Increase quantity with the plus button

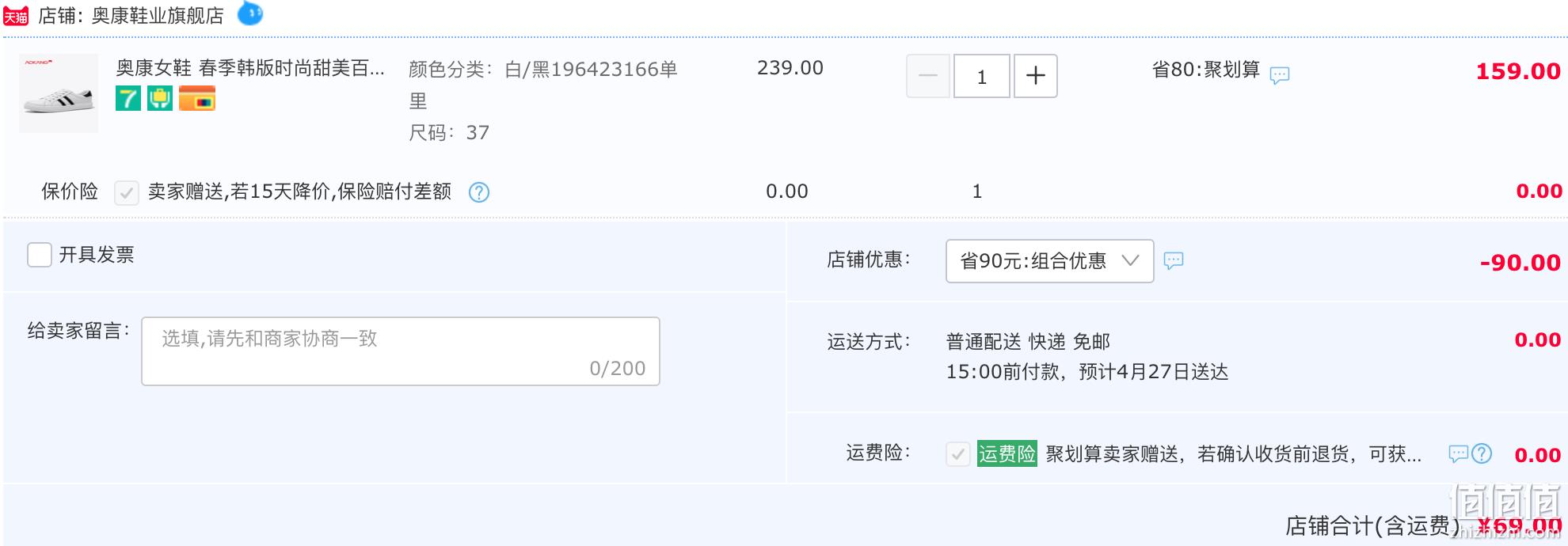point(1036,76)
